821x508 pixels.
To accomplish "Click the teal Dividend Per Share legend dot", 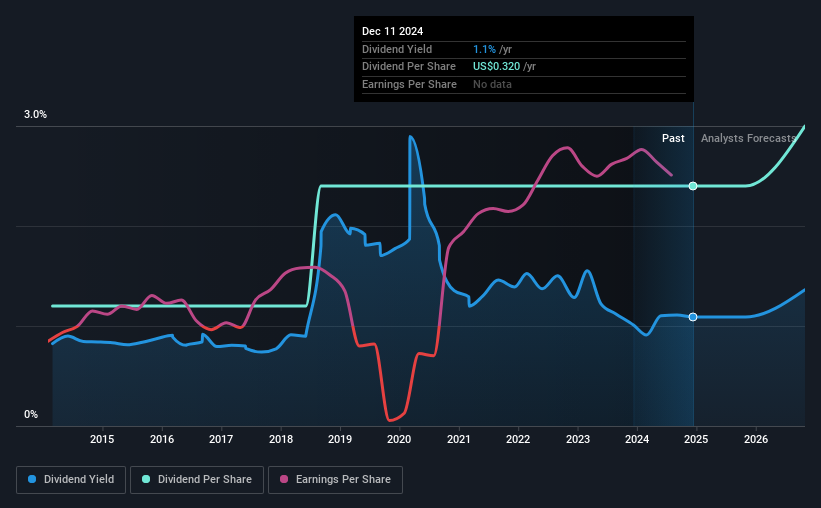I will tap(146, 479).
